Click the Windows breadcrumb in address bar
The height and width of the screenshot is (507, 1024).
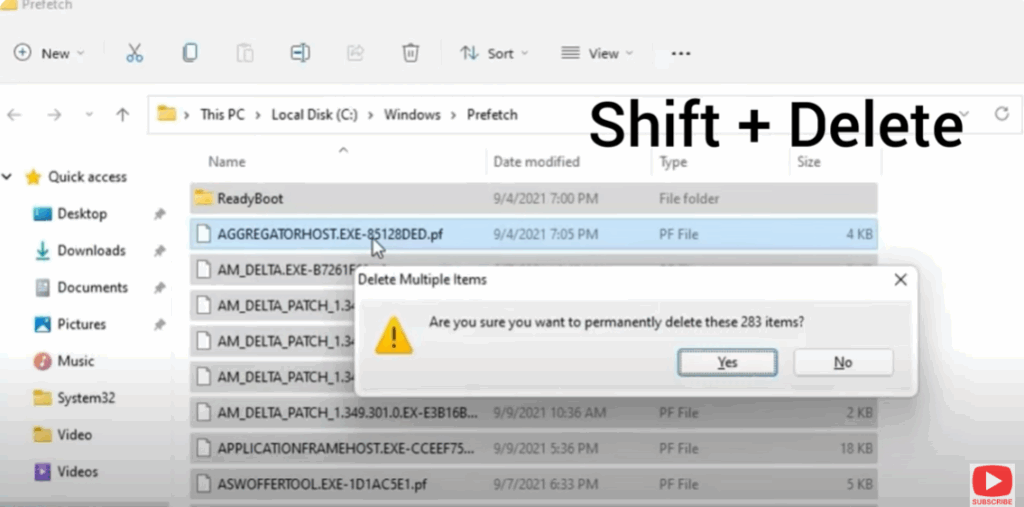pyautogui.click(x=412, y=115)
